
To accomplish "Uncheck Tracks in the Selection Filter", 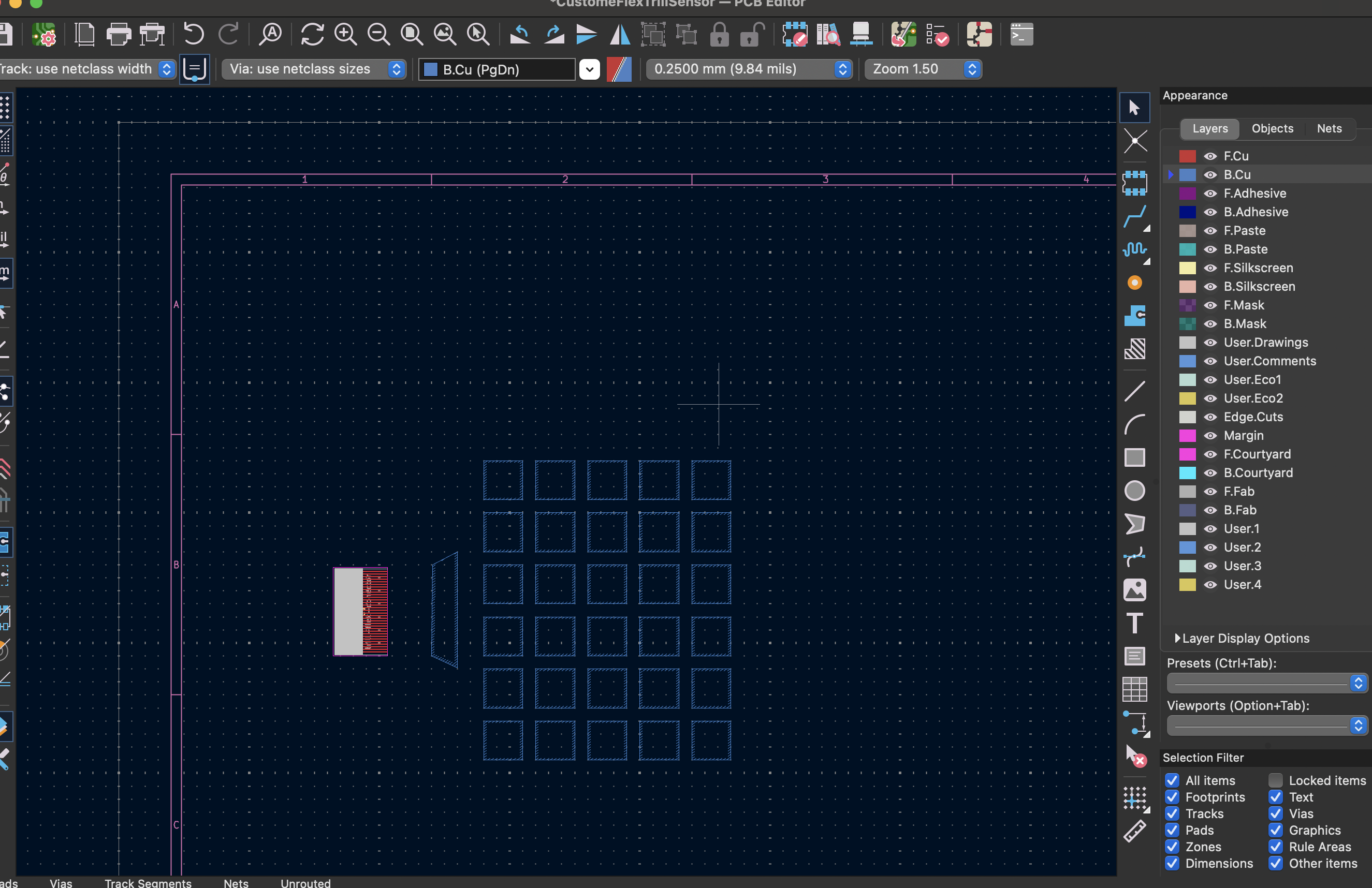I will coord(1172,813).
